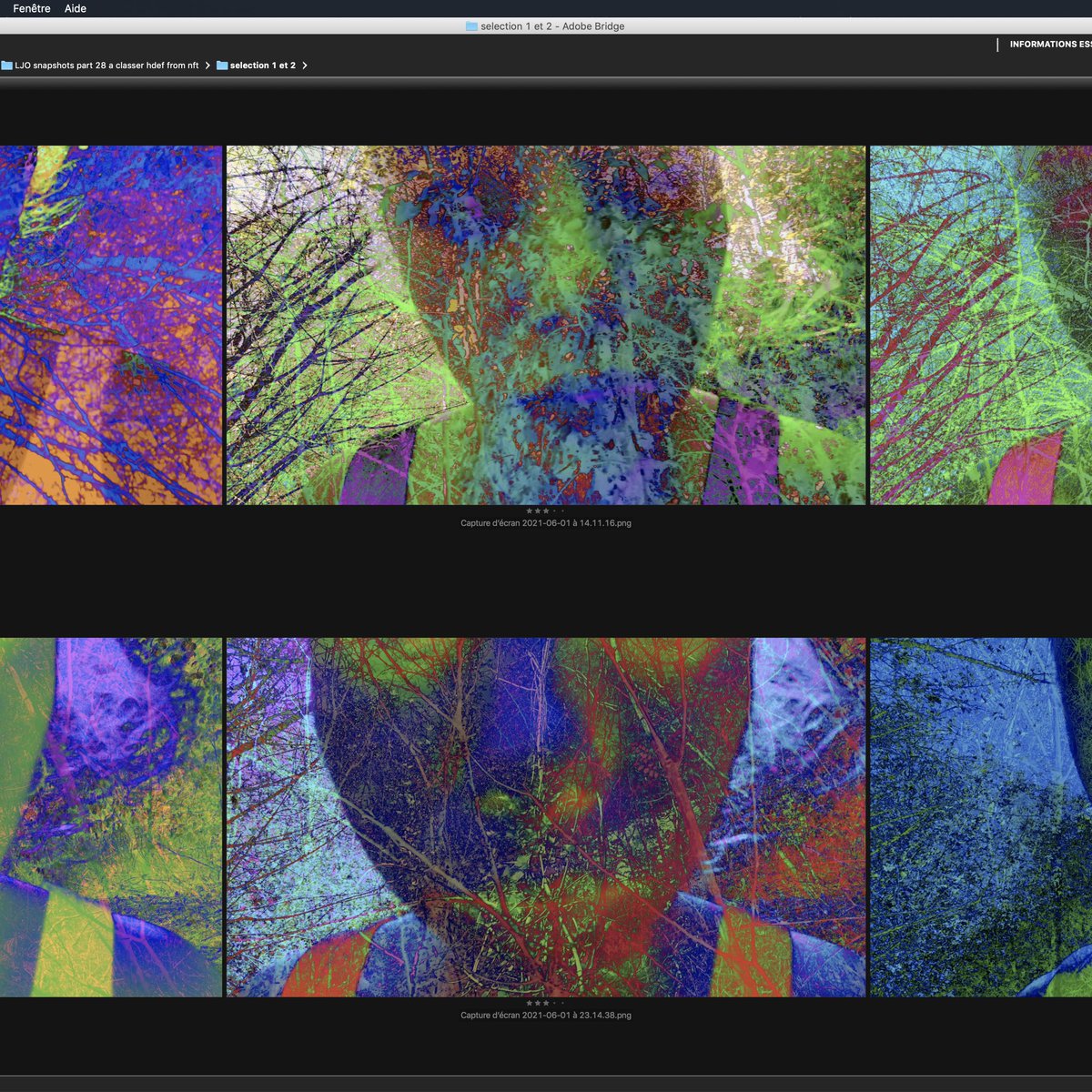Expand chevron after selection 1 et 2
The height and width of the screenshot is (1092, 1092).
(x=305, y=66)
